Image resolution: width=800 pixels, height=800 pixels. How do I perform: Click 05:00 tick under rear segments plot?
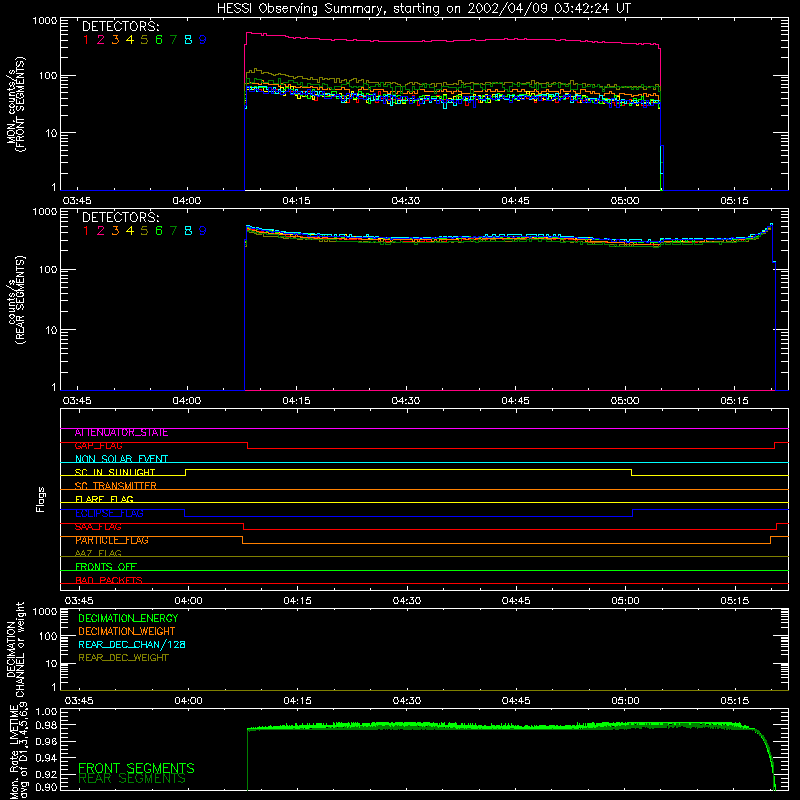tap(624, 401)
